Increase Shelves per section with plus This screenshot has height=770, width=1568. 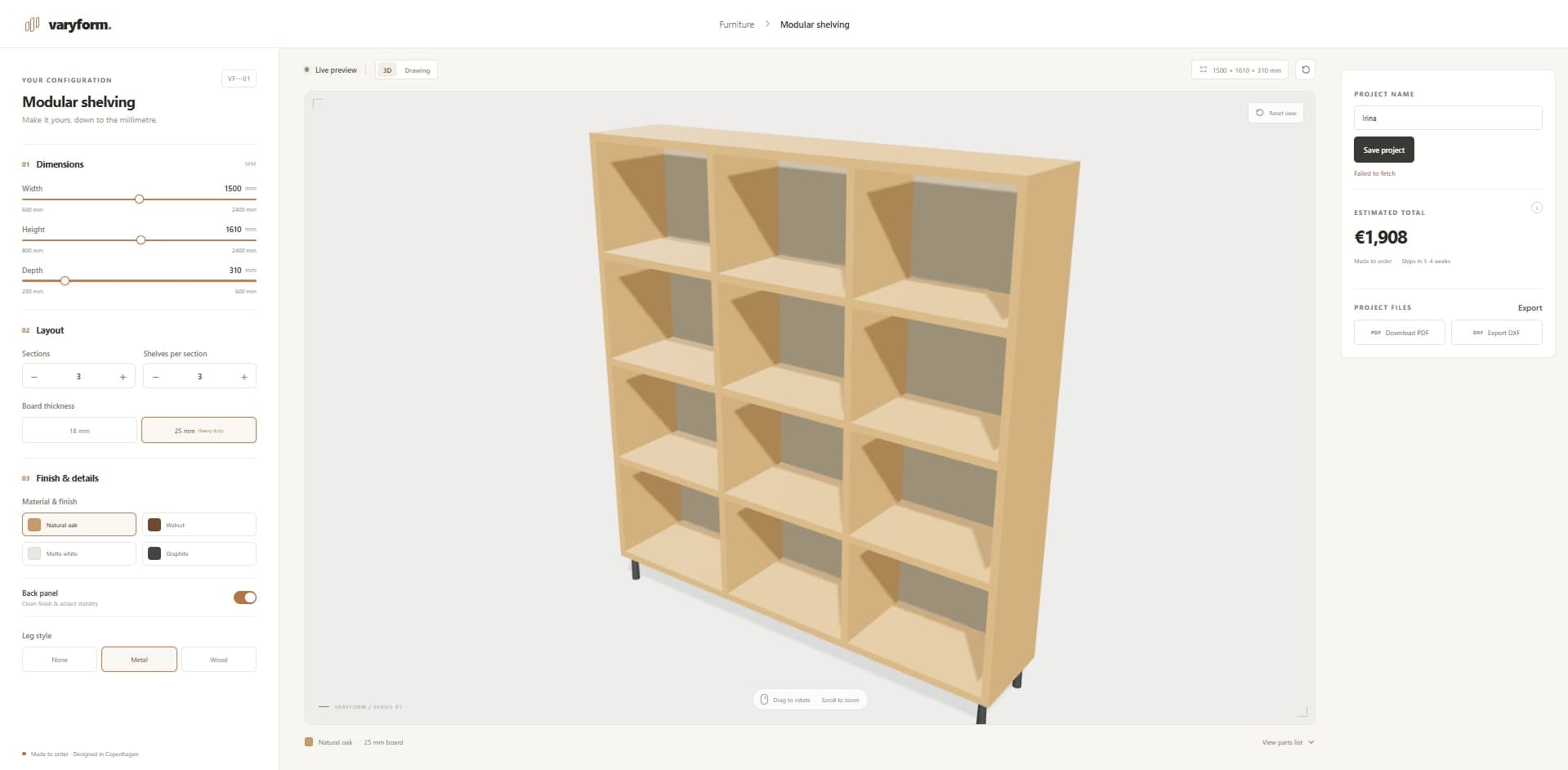pyautogui.click(x=244, y=377)
